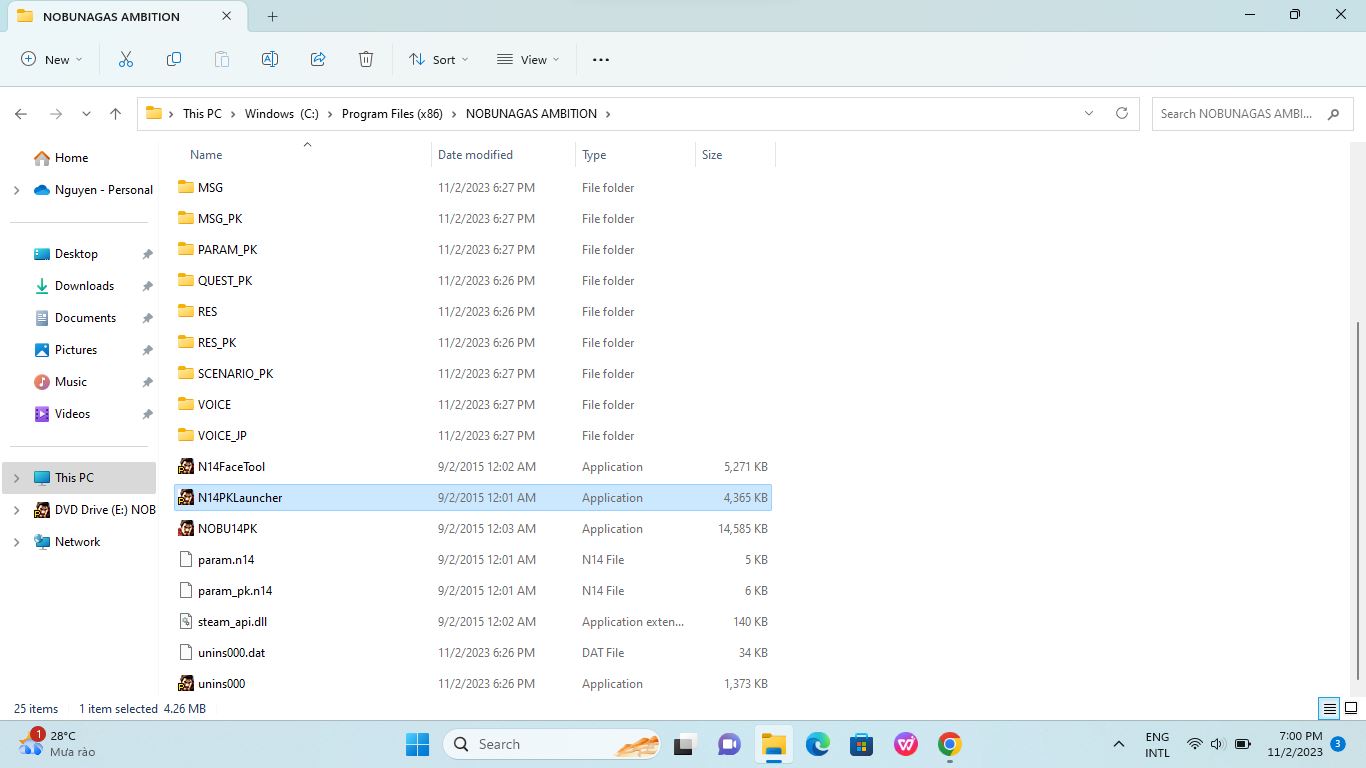
Task: Click Program Files (x86) breadcrumb
Action: point(392,114)
